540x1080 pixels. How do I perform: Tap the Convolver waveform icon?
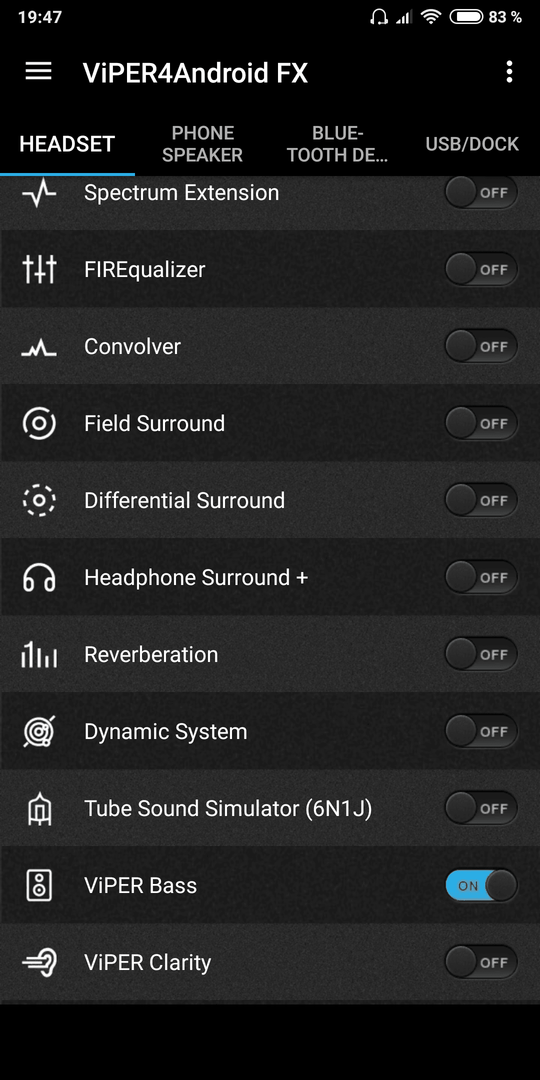click(39, 348)
